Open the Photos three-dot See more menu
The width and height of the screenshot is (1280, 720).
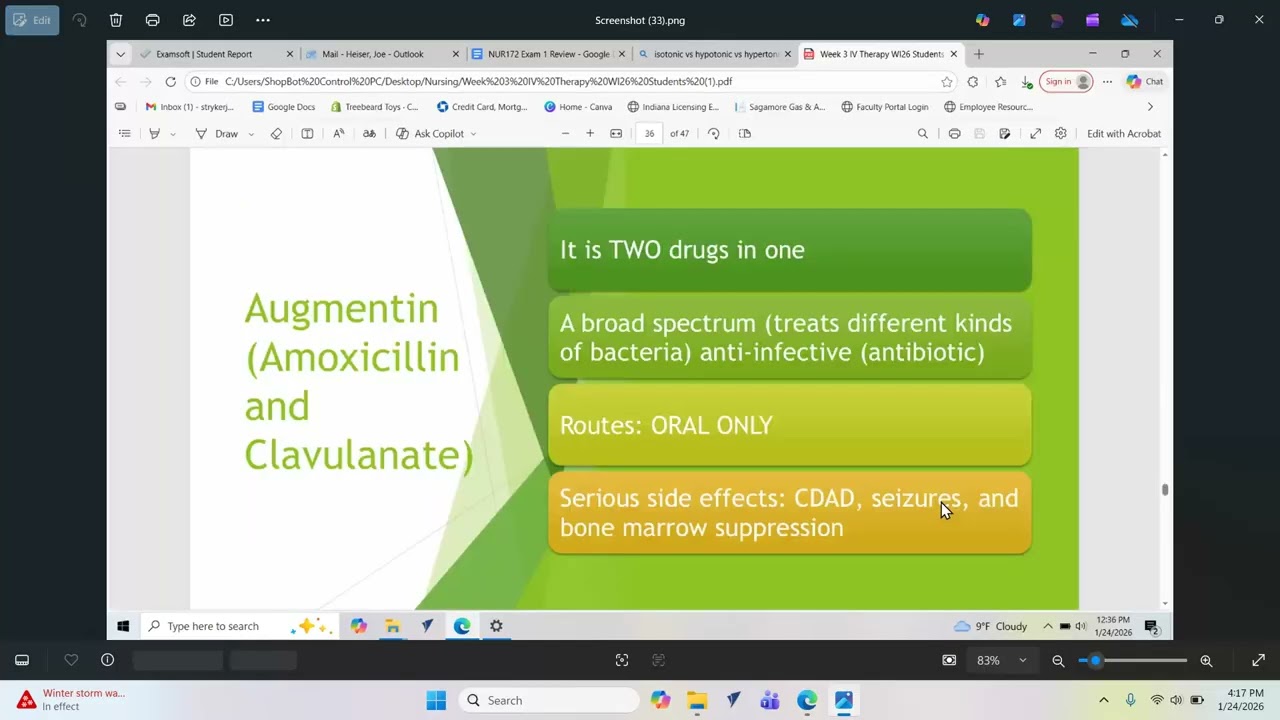(263, 20)
